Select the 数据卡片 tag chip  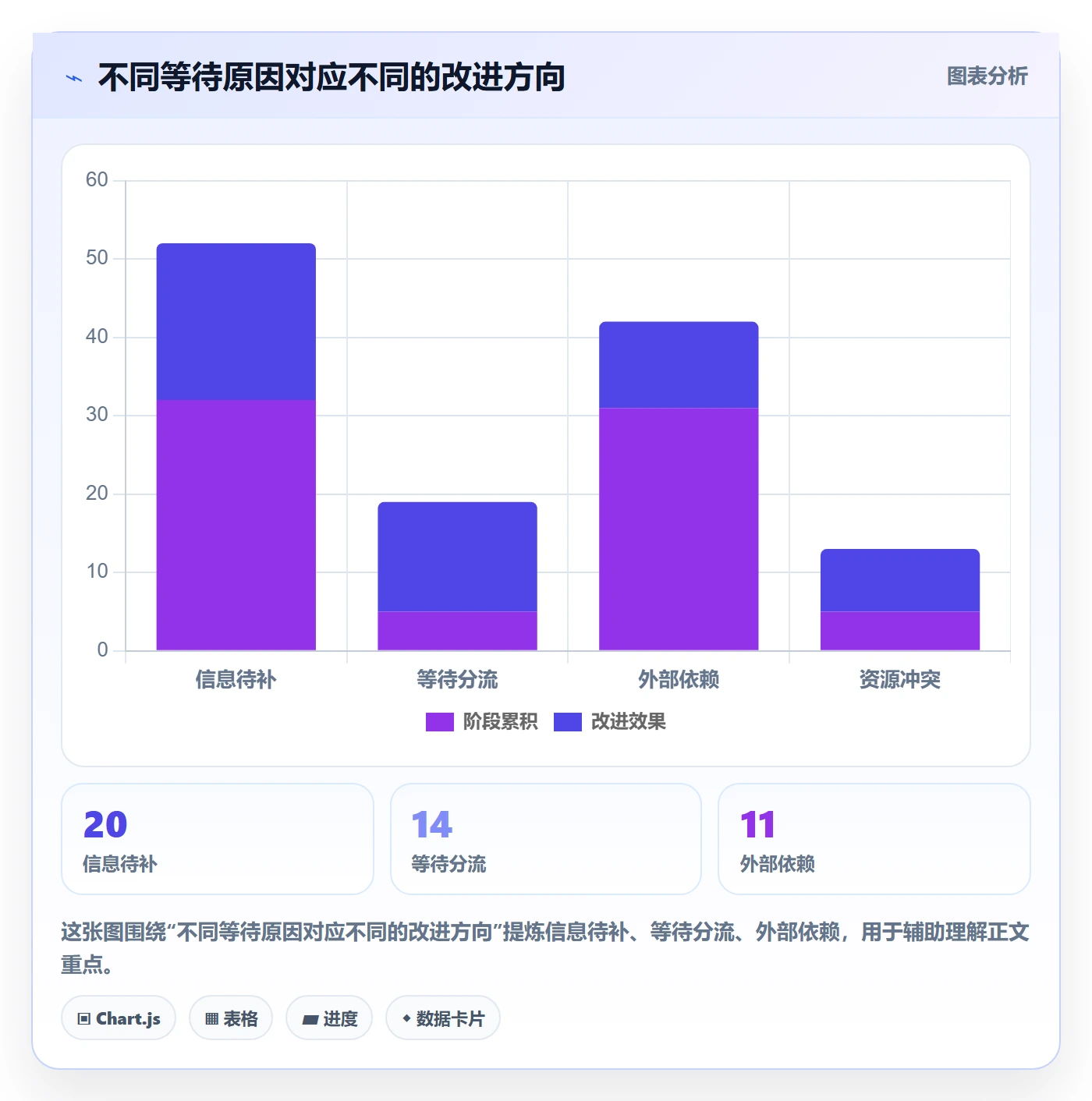point(443,1018)
